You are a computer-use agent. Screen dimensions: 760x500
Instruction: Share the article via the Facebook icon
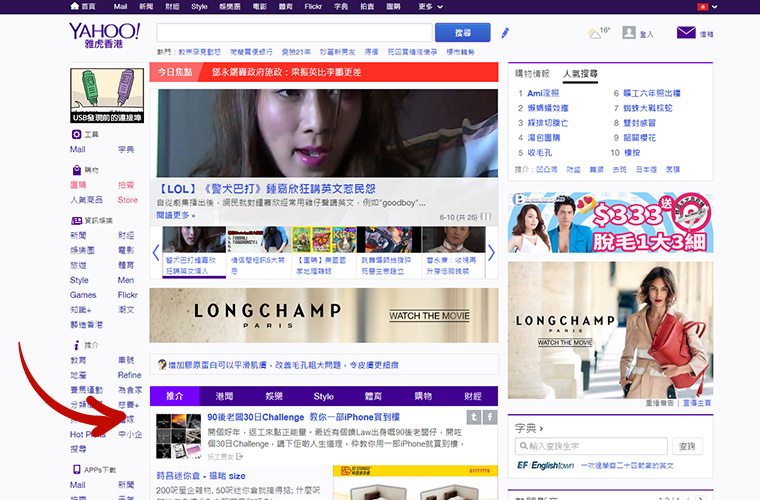click(490, 417)
